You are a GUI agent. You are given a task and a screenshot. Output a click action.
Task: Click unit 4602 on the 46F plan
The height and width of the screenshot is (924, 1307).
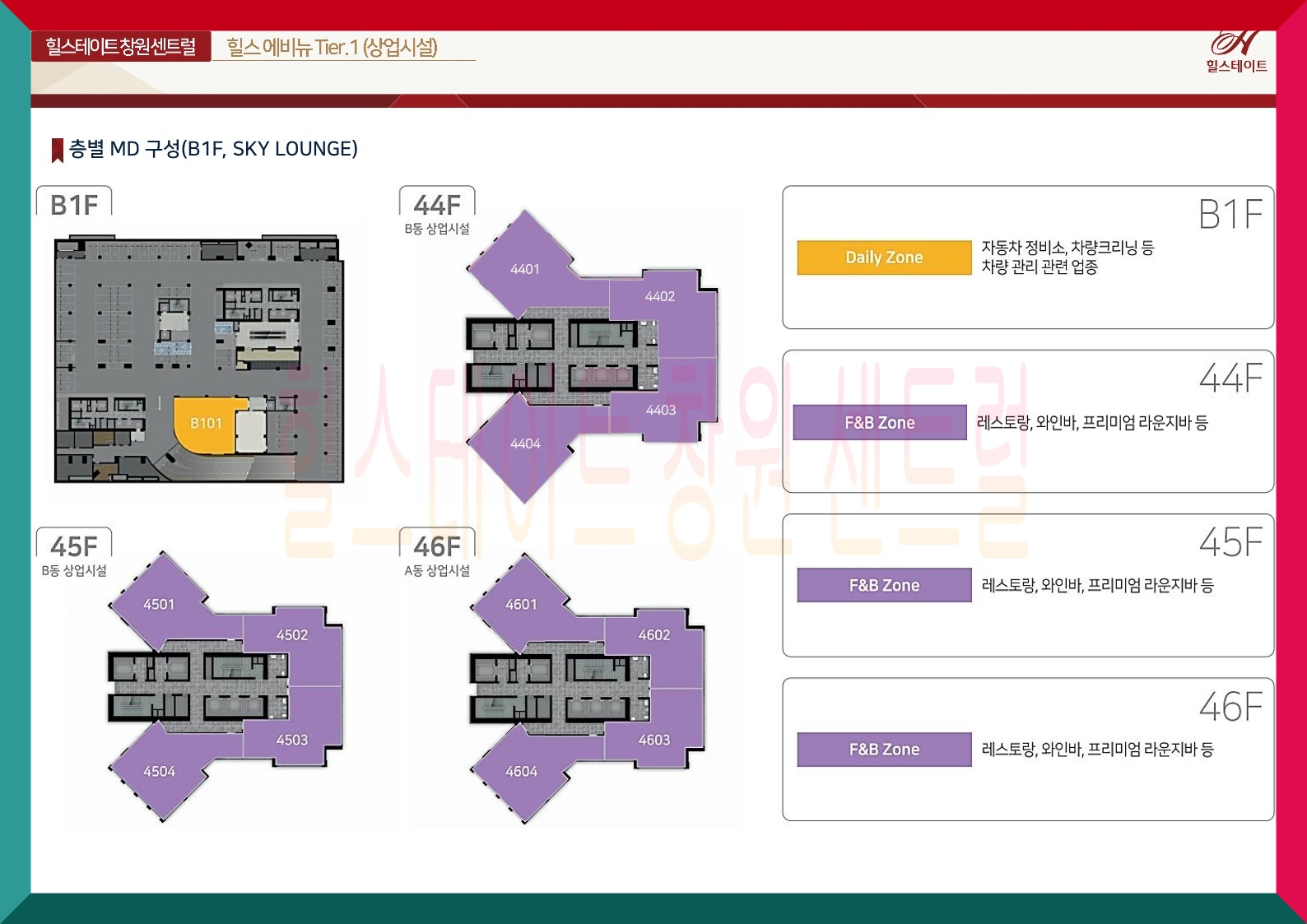(654, 635)
